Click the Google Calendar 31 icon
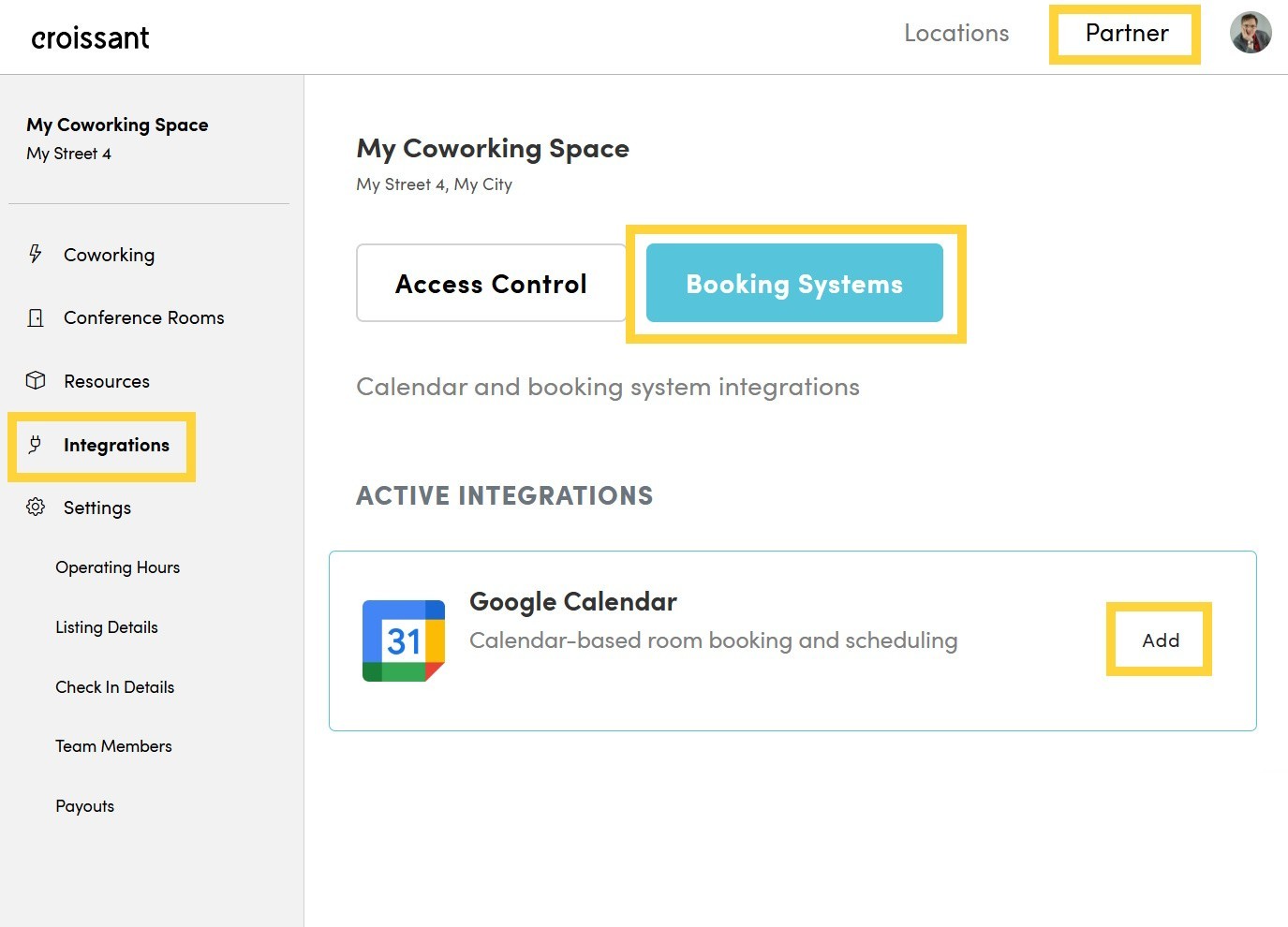Image resolution: width=1288 pixels, height=927 pixels. tap(403, 640)
